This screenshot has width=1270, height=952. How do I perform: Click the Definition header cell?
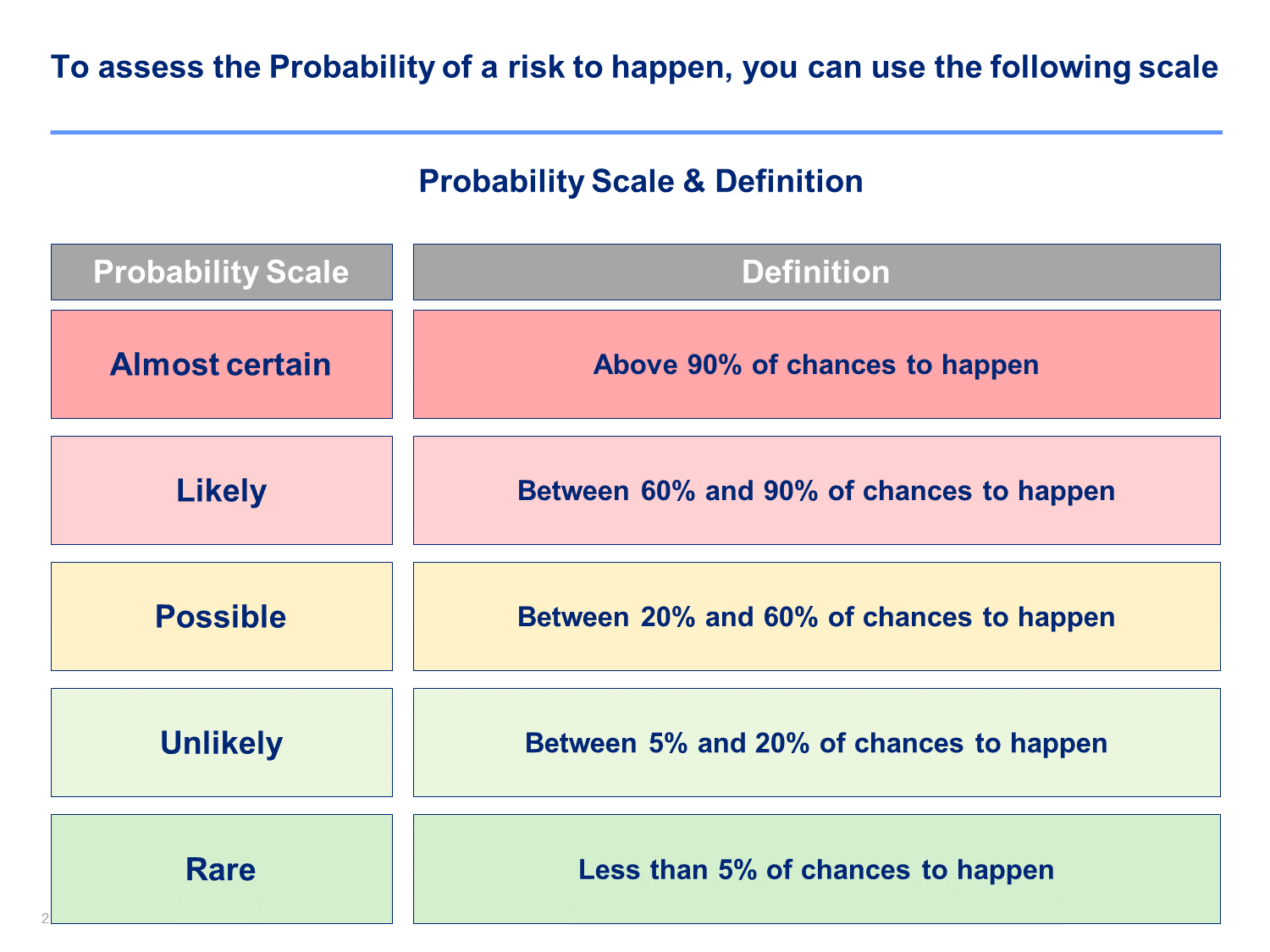click(x=816, y=272)
